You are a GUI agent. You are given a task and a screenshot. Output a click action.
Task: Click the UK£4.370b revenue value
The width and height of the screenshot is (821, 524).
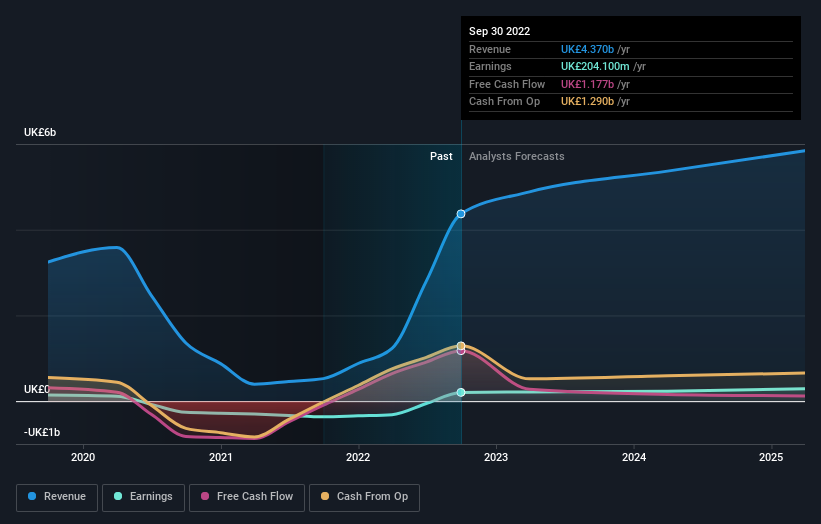[587, 49]
